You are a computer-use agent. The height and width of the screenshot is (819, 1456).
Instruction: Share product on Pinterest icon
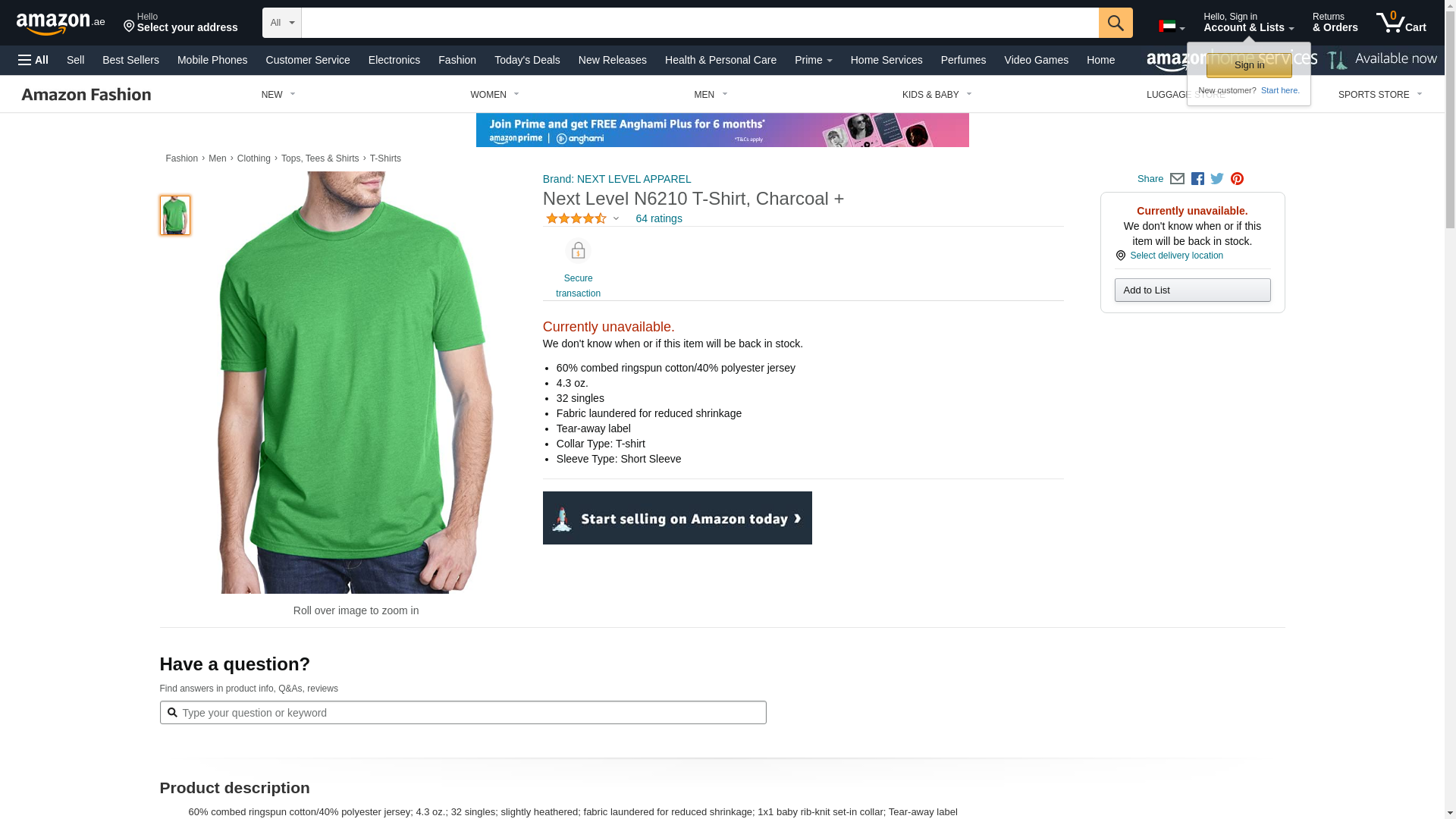pos(1237,179)
